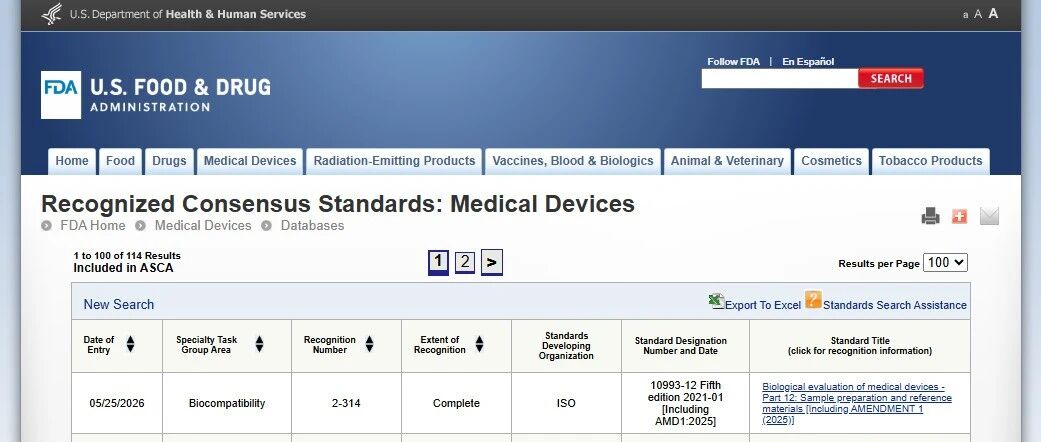Open the Food tab
Viewport: 1041px width, 442px height.
coord(120,161)
